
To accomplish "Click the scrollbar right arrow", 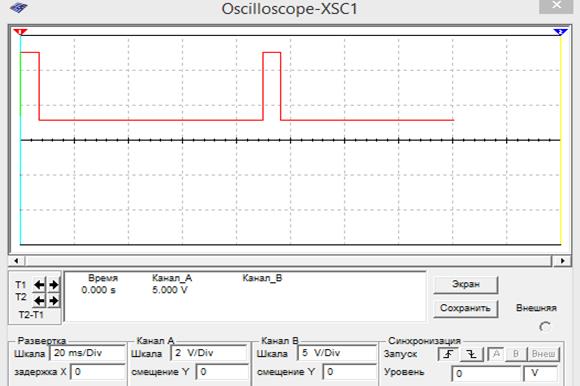I will (562, 261).
